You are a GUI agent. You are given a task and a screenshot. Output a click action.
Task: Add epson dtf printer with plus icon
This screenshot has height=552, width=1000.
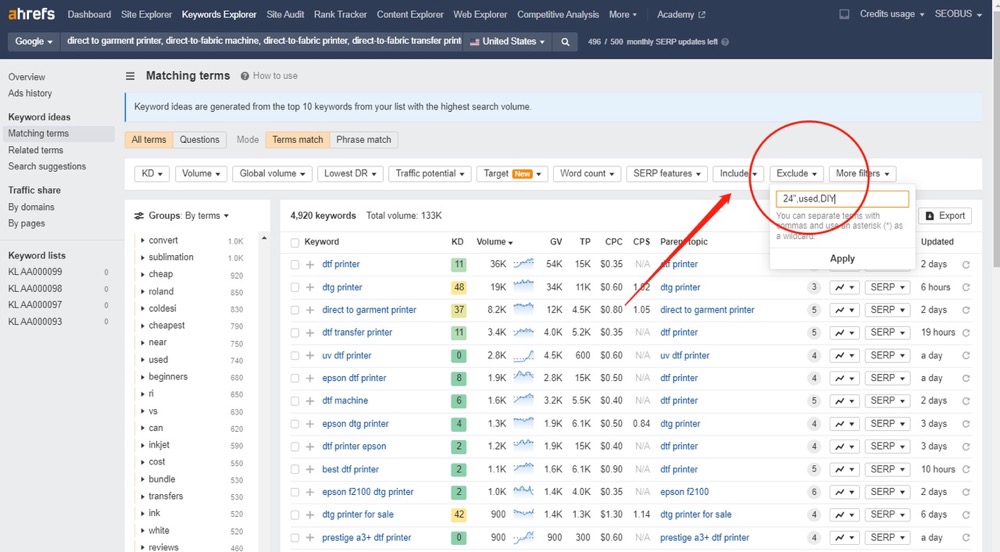(x=310, y=378)
